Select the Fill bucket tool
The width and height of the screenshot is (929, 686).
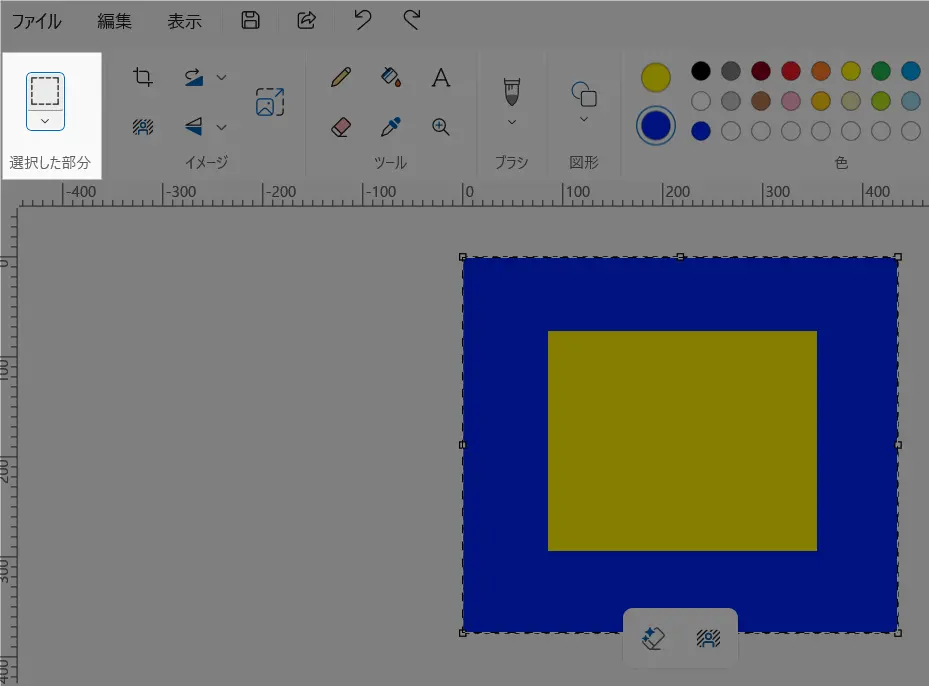pos(391,77)
